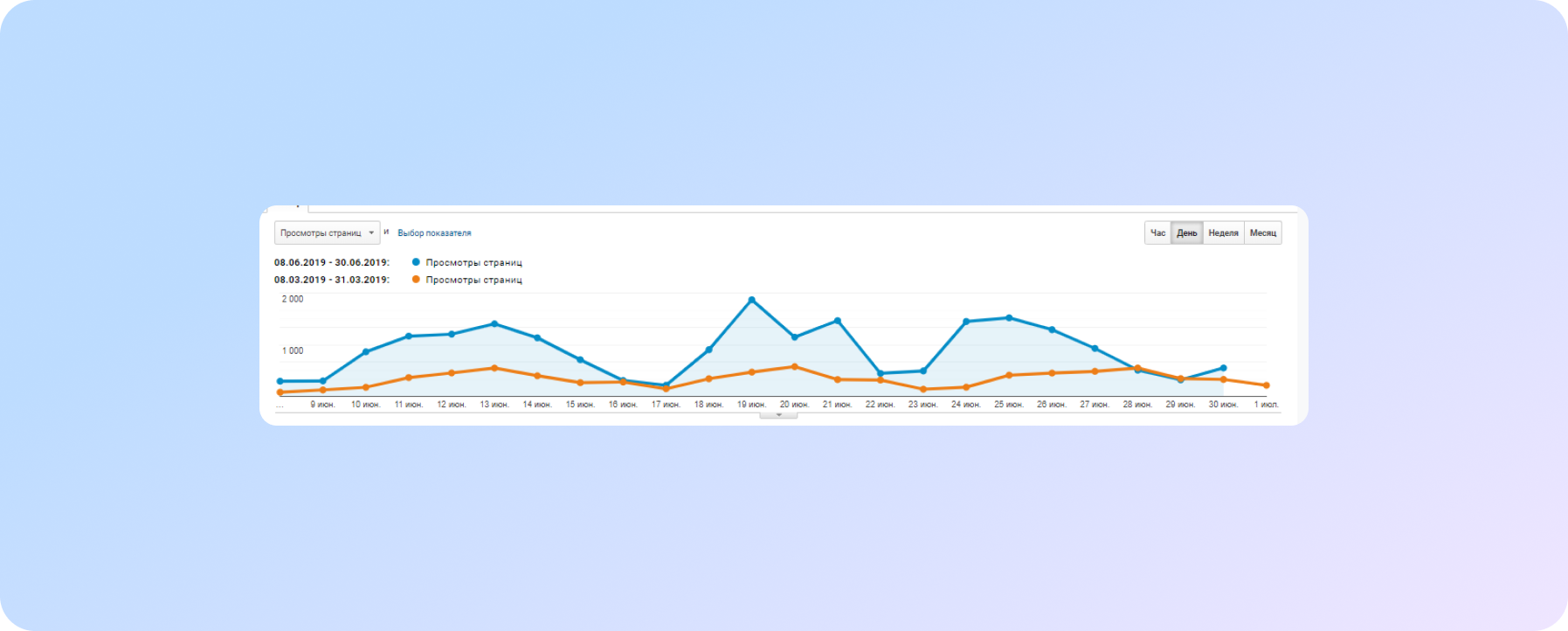Screen dimensions: 1568x631
Task: Click the 1 000 y-axis label
Action: click(293, 350)
